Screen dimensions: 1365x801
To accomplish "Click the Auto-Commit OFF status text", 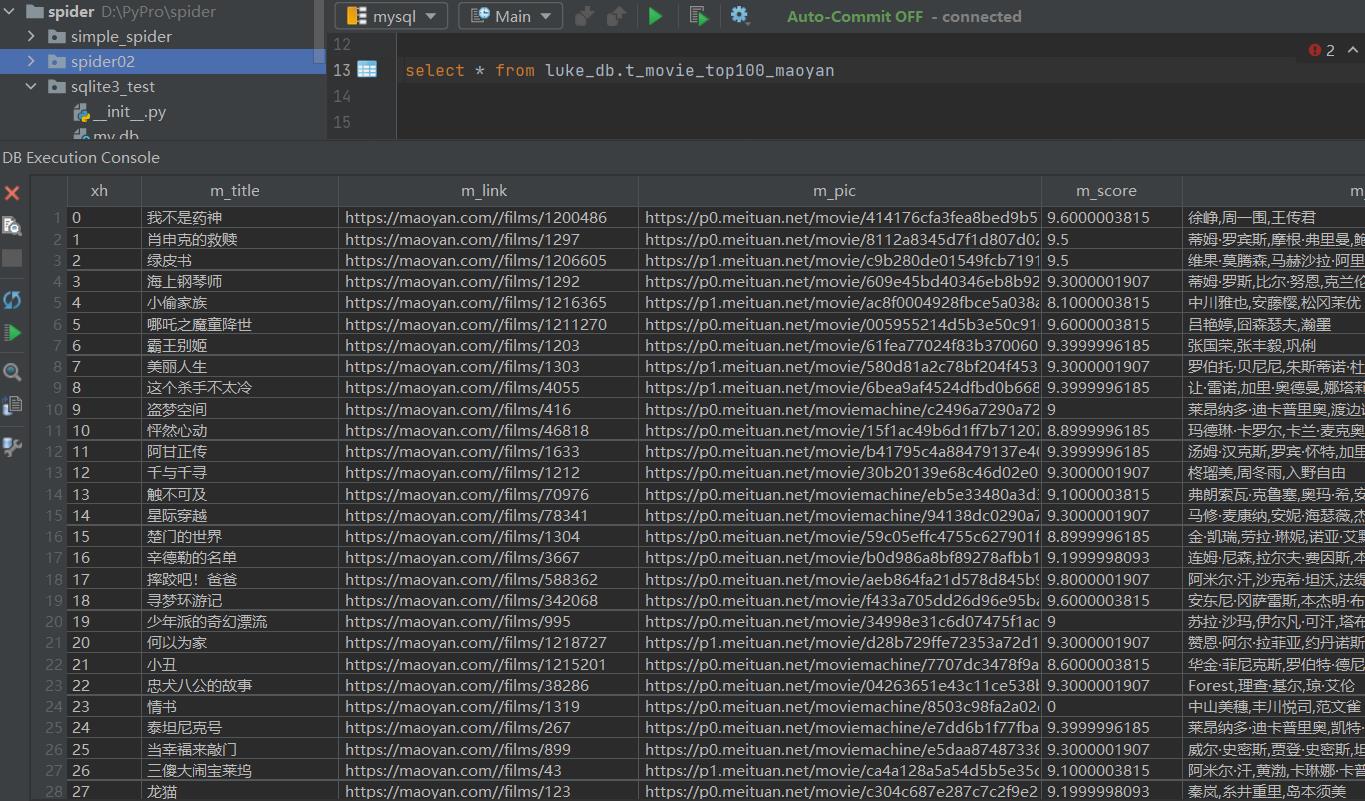I will 855,16.
